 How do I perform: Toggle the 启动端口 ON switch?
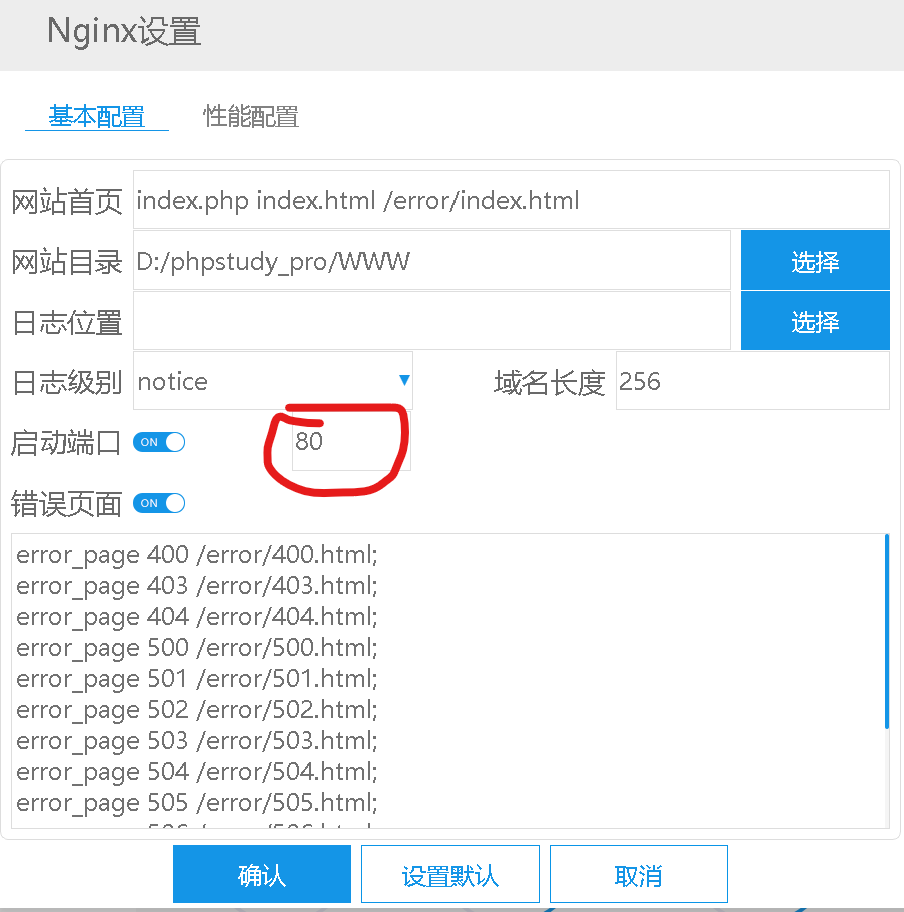click(x=159, y=442)
